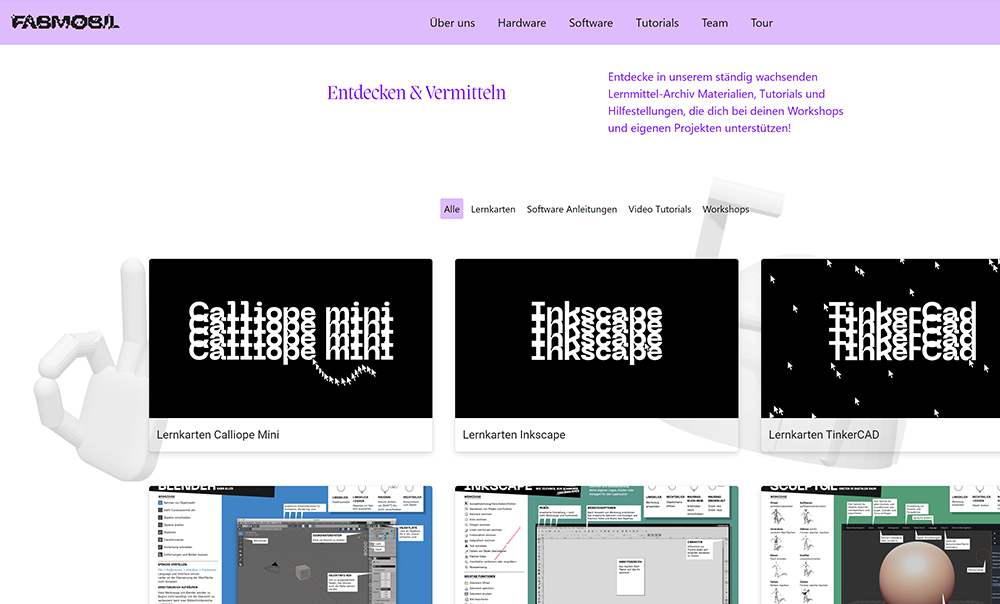
Task: Open the Über uns menu item
Action: pyautogui.click(x=452, y=23)
